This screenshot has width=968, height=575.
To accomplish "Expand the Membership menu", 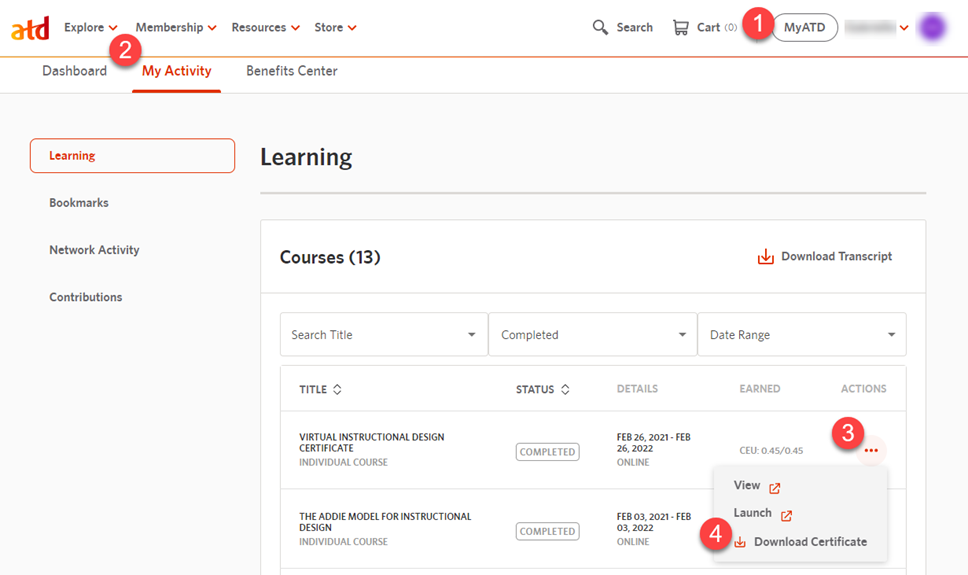I will pyautogui.click(x=175, y=27).
